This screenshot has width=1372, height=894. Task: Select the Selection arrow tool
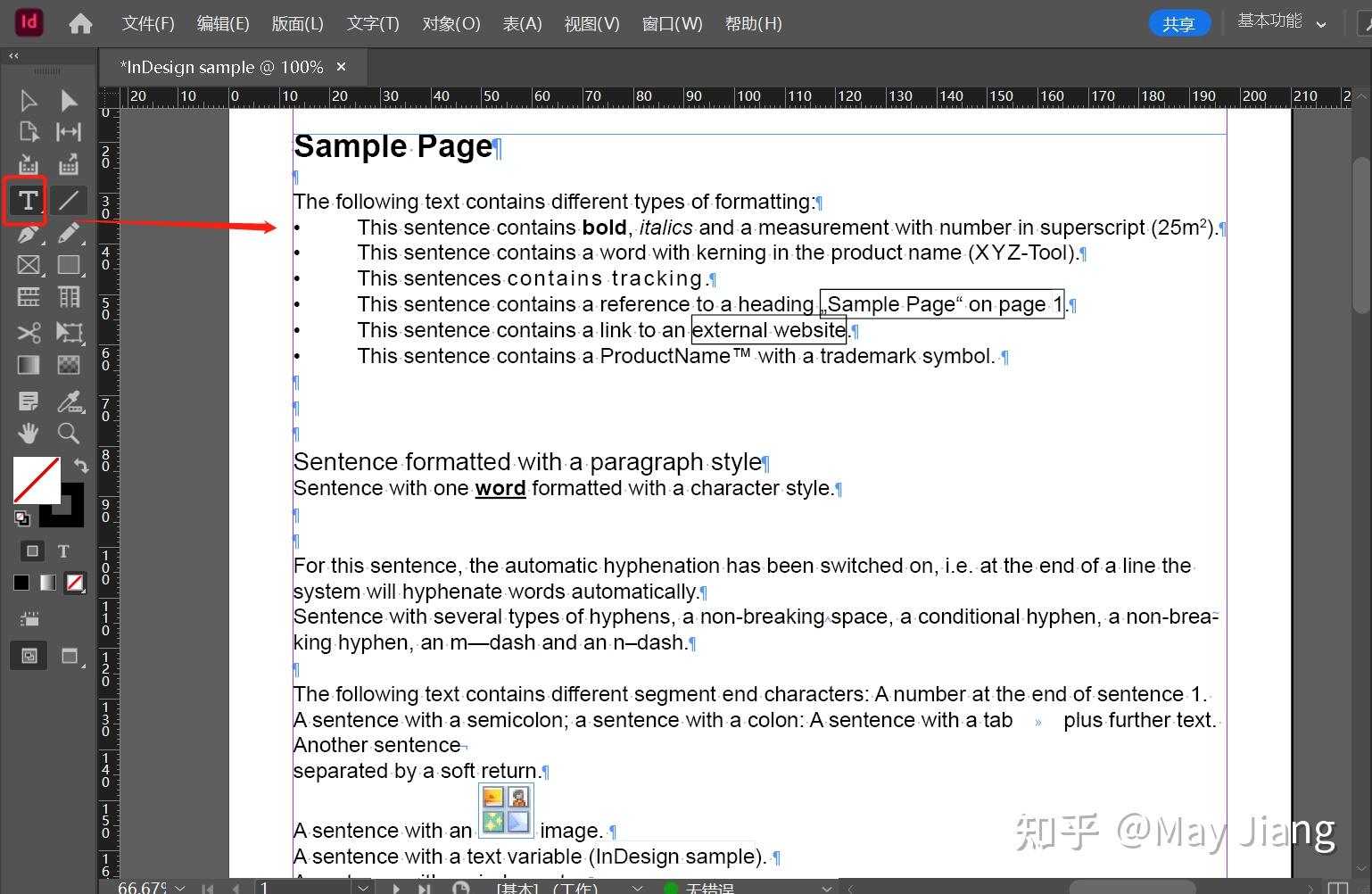coord(28,99)
